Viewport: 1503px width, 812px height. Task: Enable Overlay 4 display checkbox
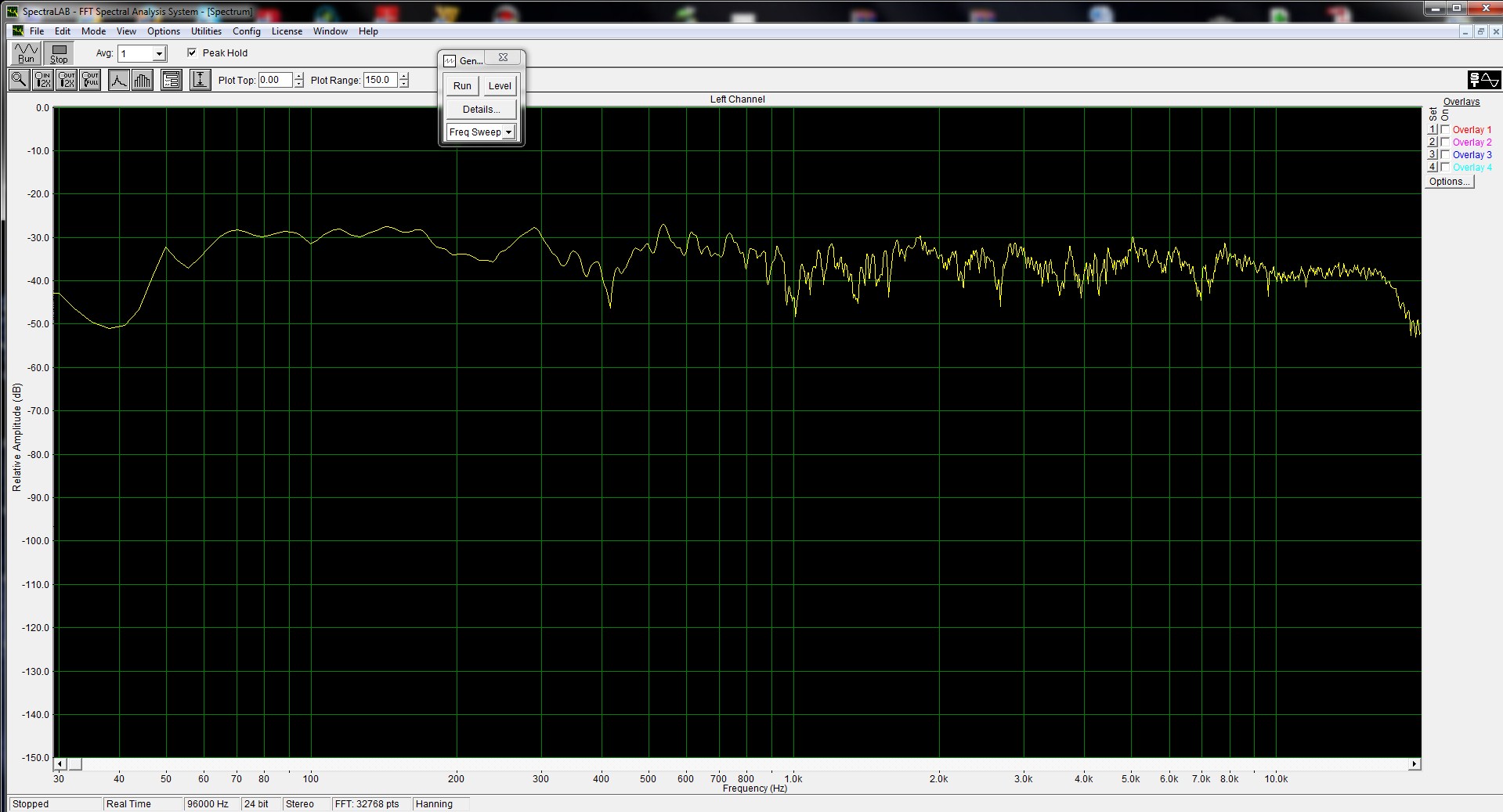1446,168
